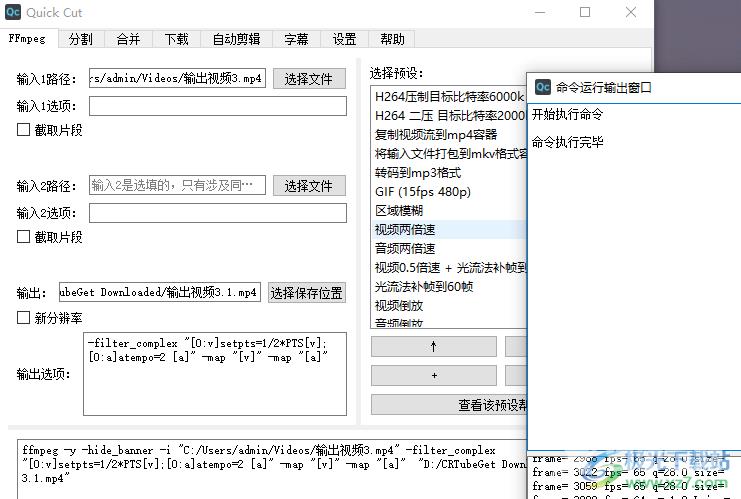Screen dimensions: 741x499
Task: Open the 设置 tab
Action: click(345, 39)
